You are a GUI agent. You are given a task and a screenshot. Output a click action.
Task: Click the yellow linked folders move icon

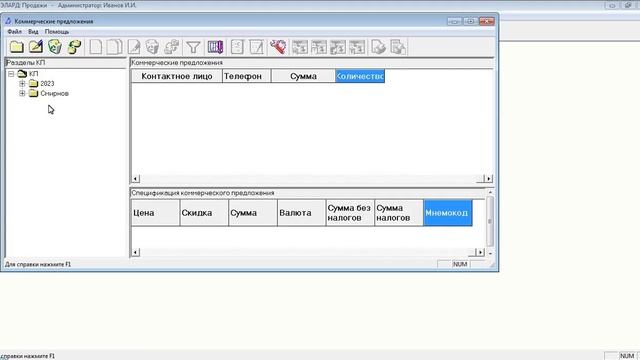pos(74,47)
